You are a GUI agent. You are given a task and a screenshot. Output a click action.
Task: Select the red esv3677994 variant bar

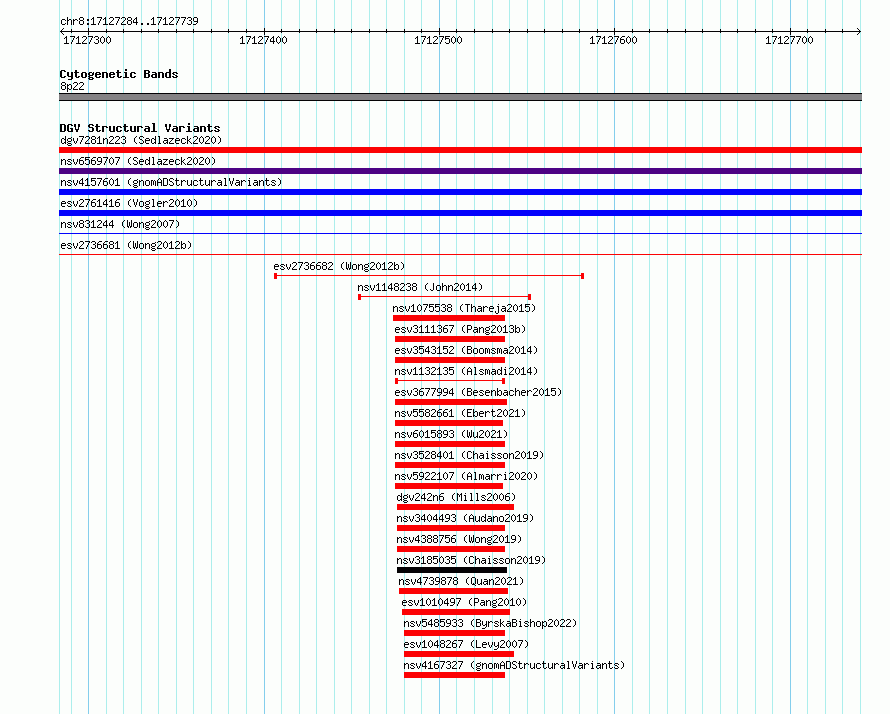(451, 402)
